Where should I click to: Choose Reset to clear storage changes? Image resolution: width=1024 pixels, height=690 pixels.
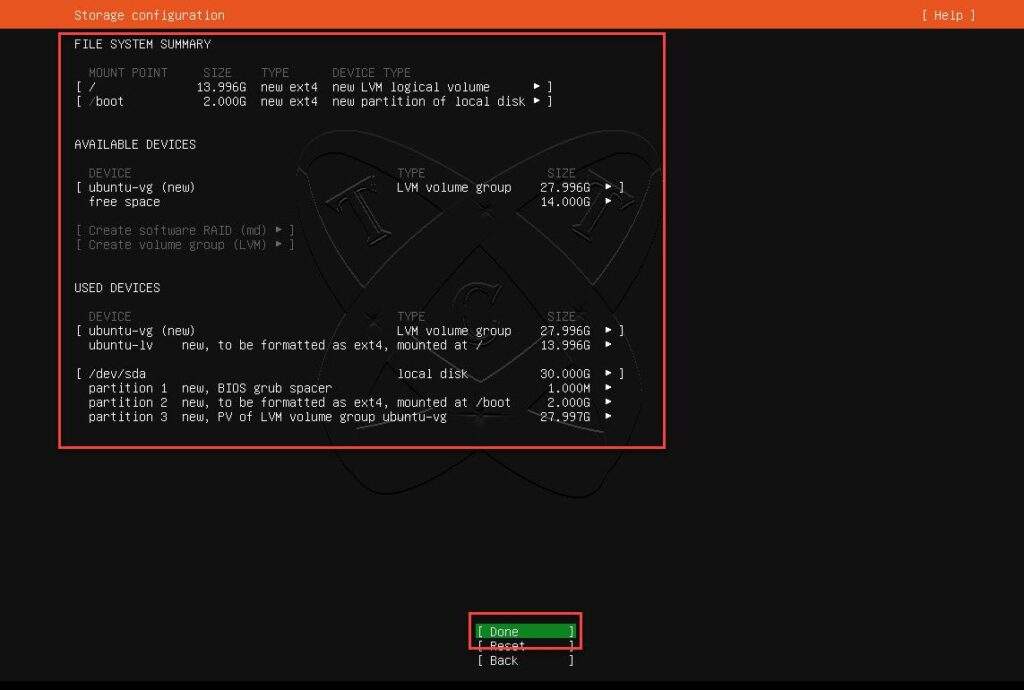coord(525,646)
